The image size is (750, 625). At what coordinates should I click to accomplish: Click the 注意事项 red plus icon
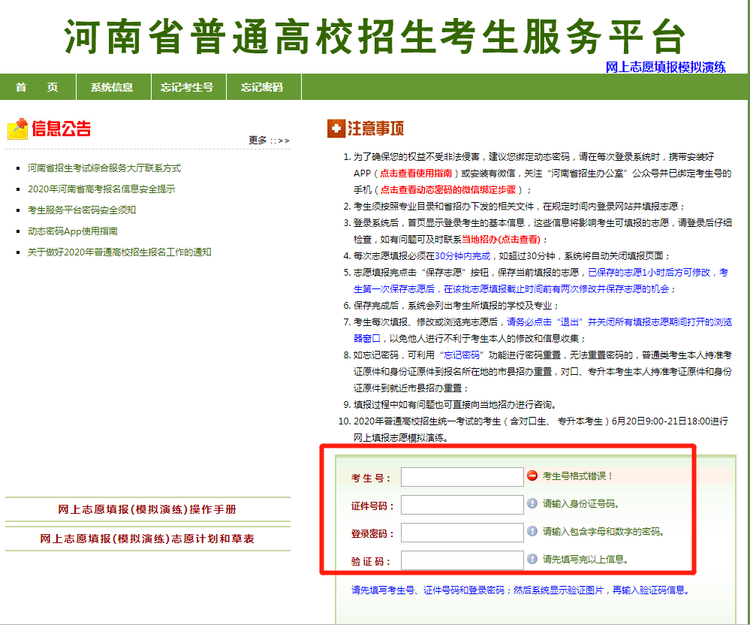click(x=336, y=129)
